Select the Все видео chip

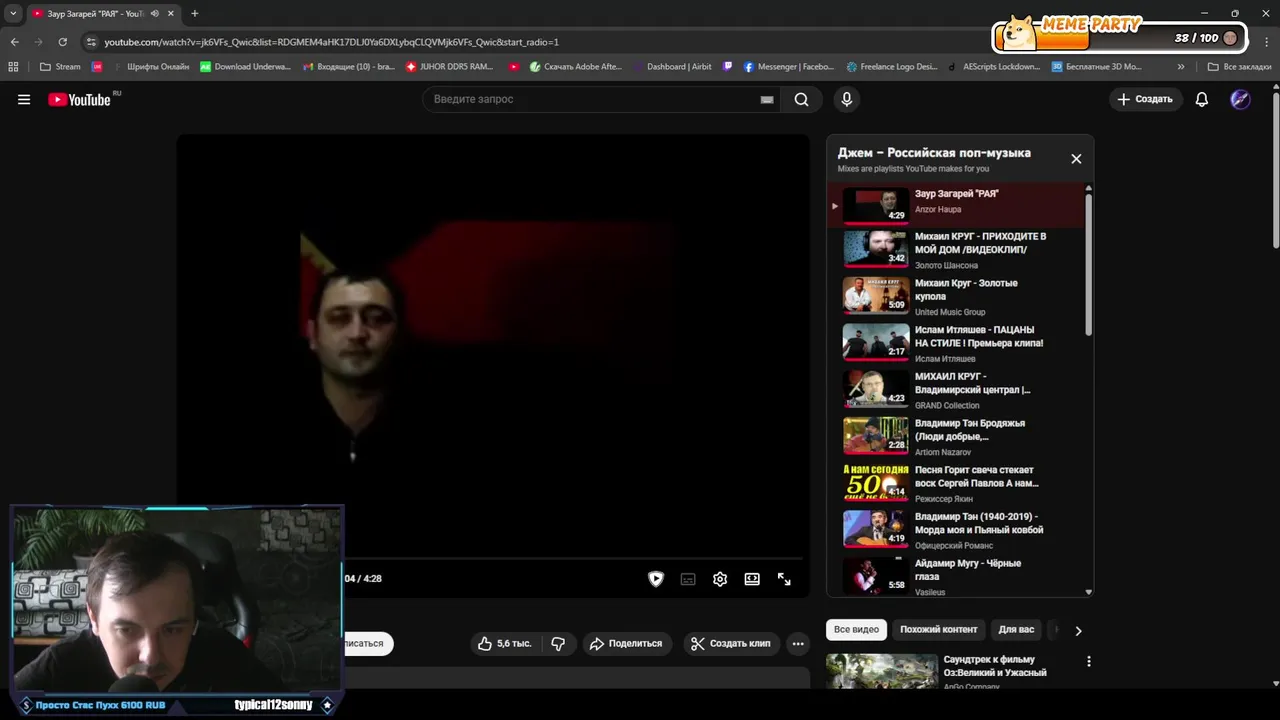[x=856, y=630]
